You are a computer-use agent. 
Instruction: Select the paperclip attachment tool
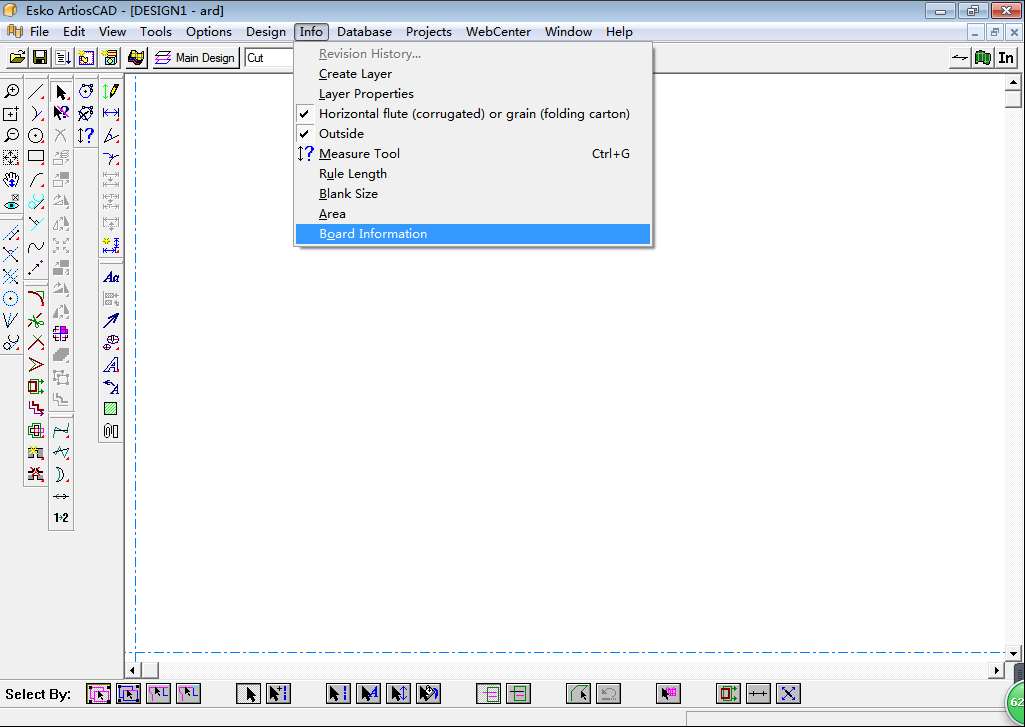pos(111,431)
